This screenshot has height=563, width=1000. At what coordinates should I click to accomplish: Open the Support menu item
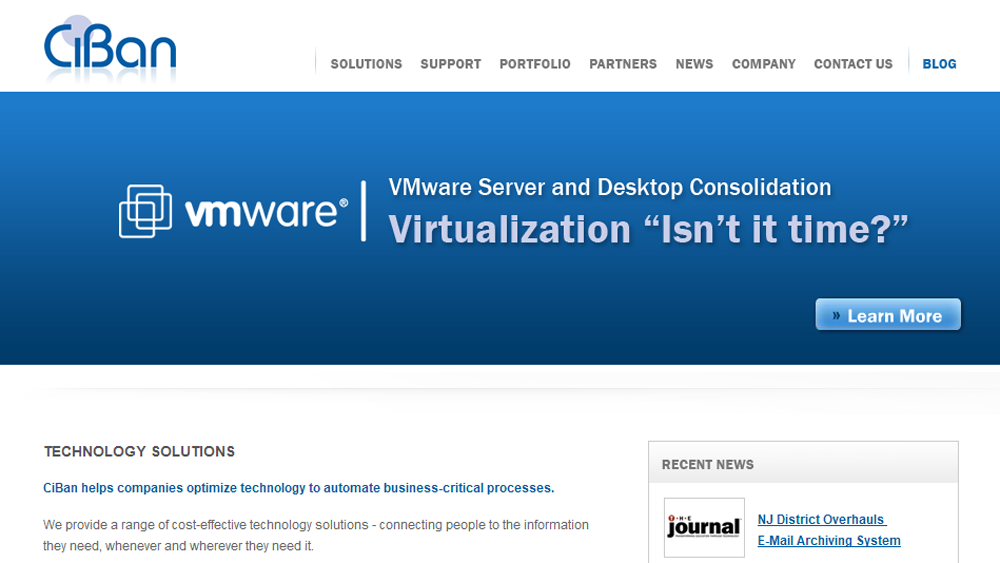pyautogui.click(x=450, y=64)
